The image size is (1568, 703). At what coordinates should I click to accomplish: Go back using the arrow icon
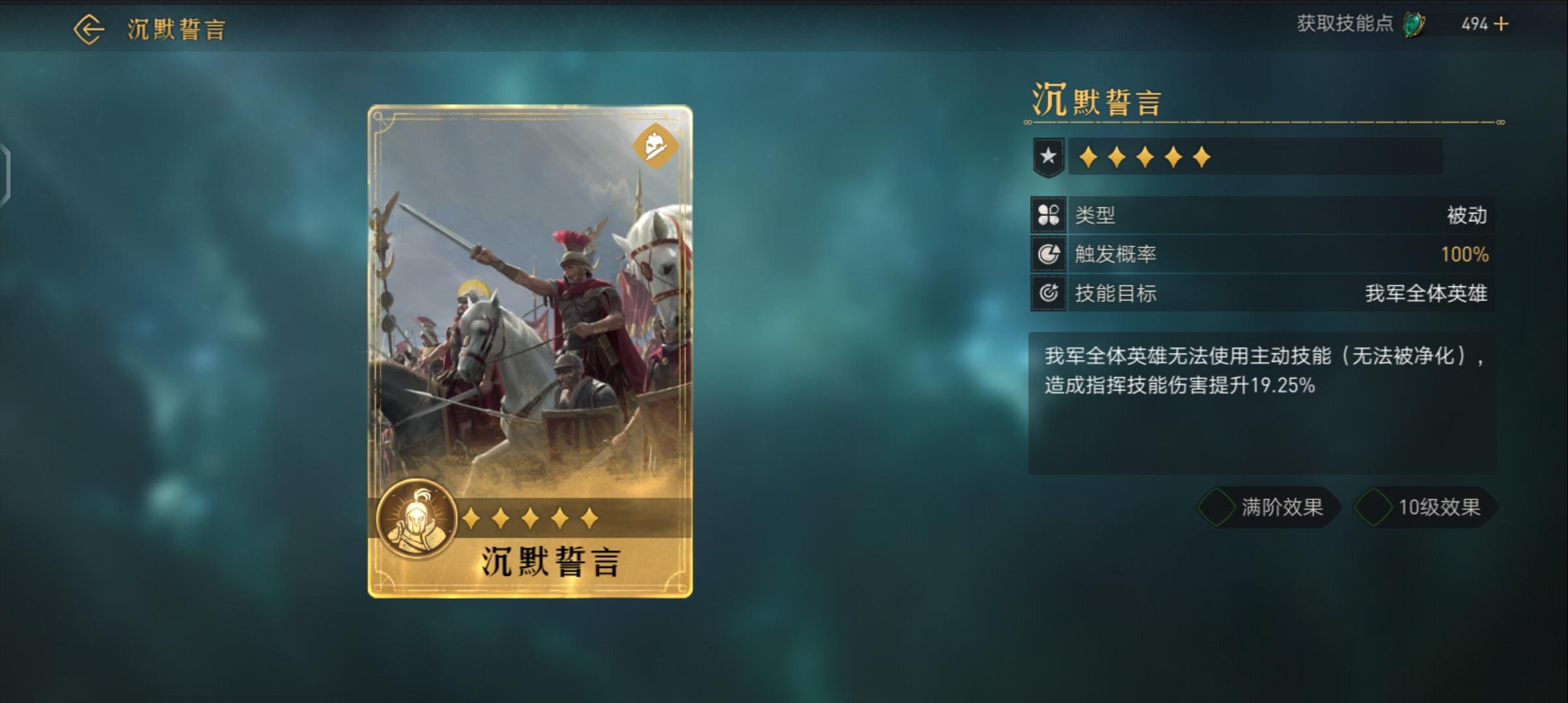pos(89,29)
